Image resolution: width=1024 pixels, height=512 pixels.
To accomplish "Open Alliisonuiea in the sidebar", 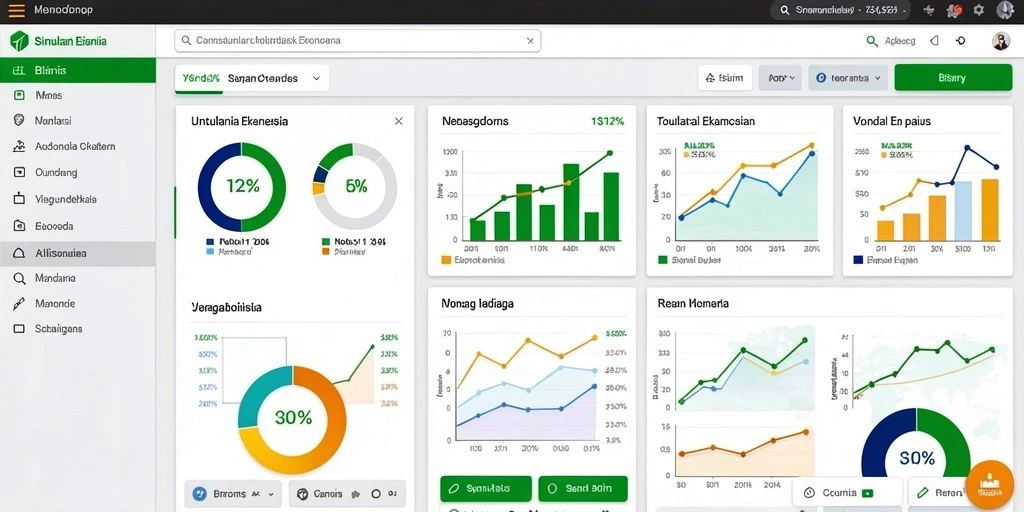I will point(78,253).
